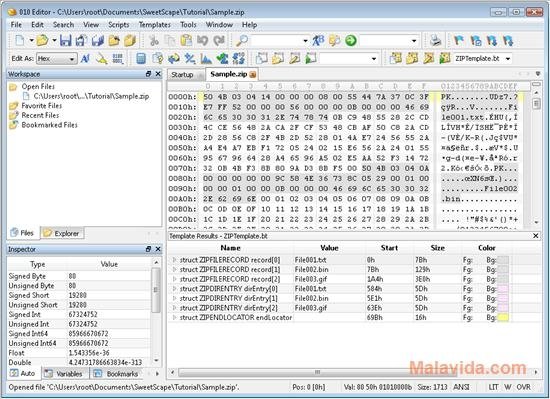
Task: Click the Open File folder icon
Action: [42, 41]
